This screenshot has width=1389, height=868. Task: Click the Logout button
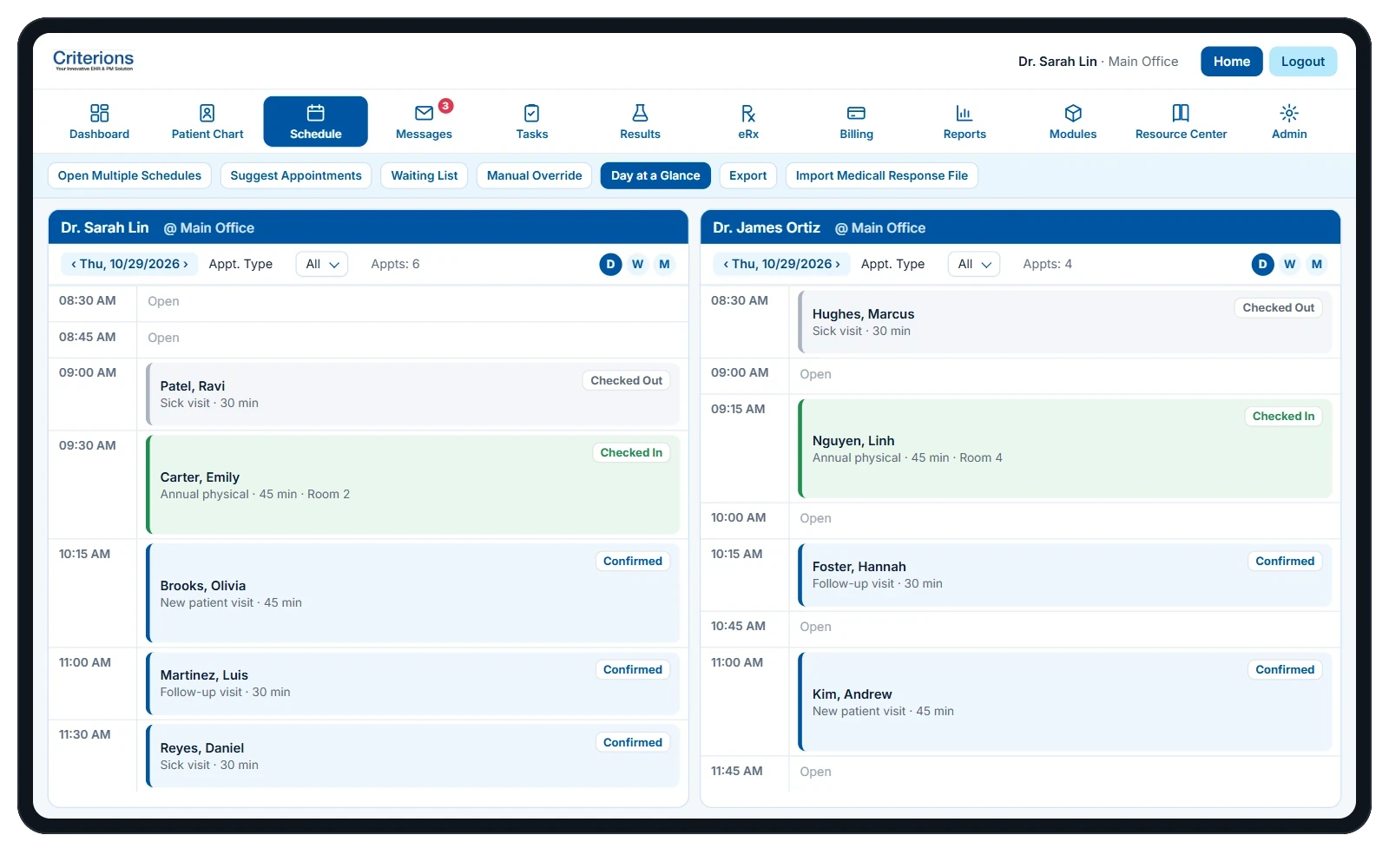[1302, 62]
